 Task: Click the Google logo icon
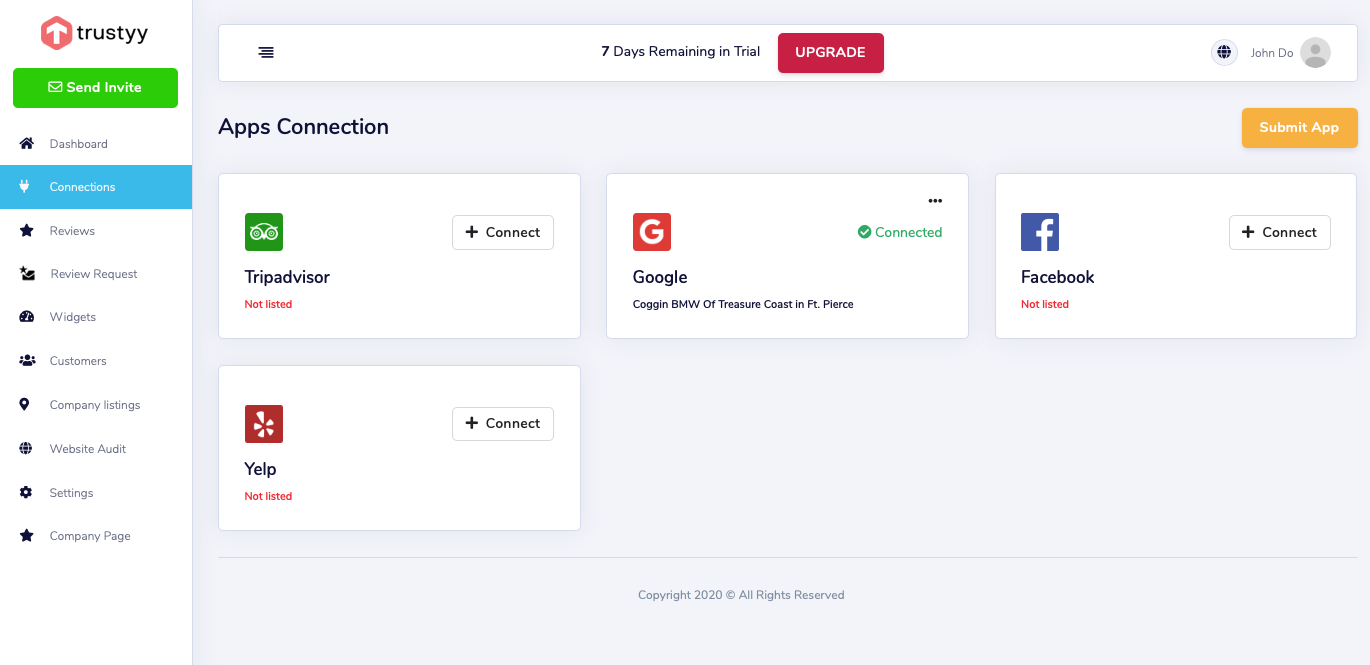(652, 232)
